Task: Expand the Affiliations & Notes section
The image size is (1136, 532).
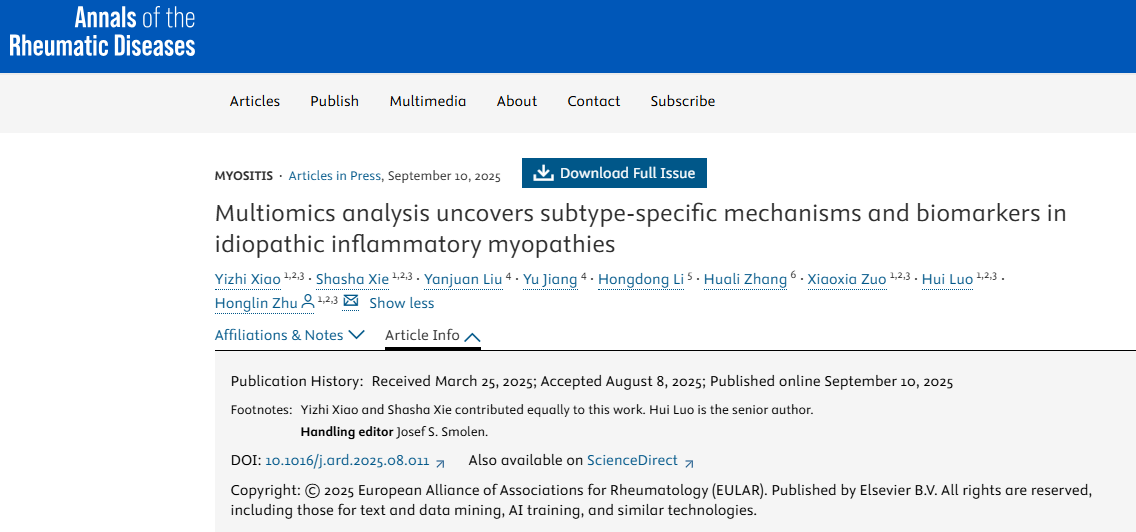Action: pos(289,335)
